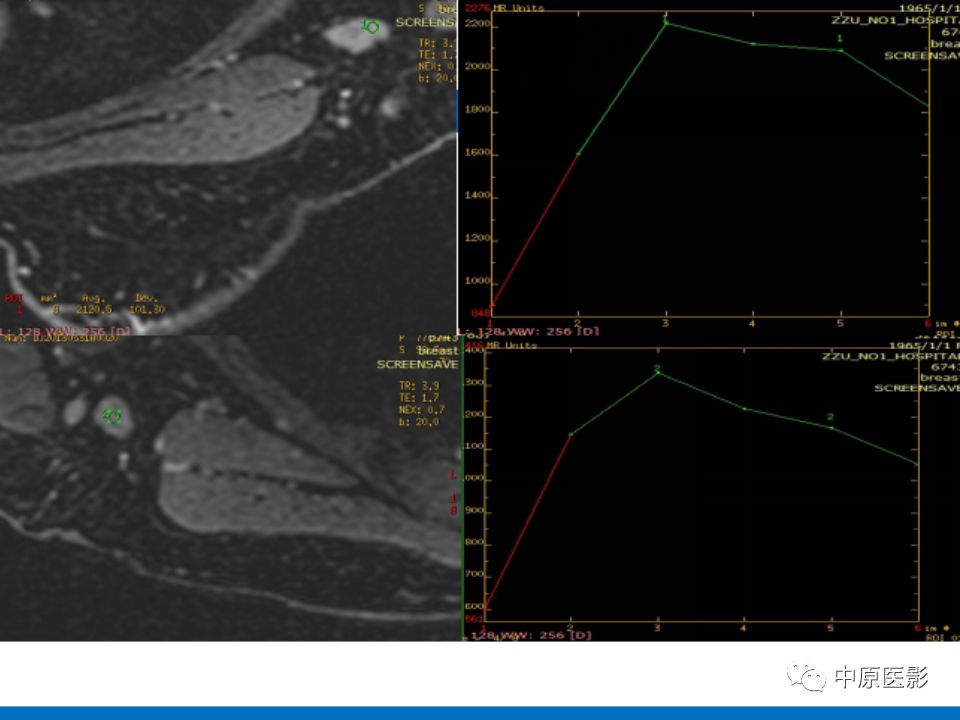Click red ROI header in statistics table
960x720 pixels.
[13, 298]
